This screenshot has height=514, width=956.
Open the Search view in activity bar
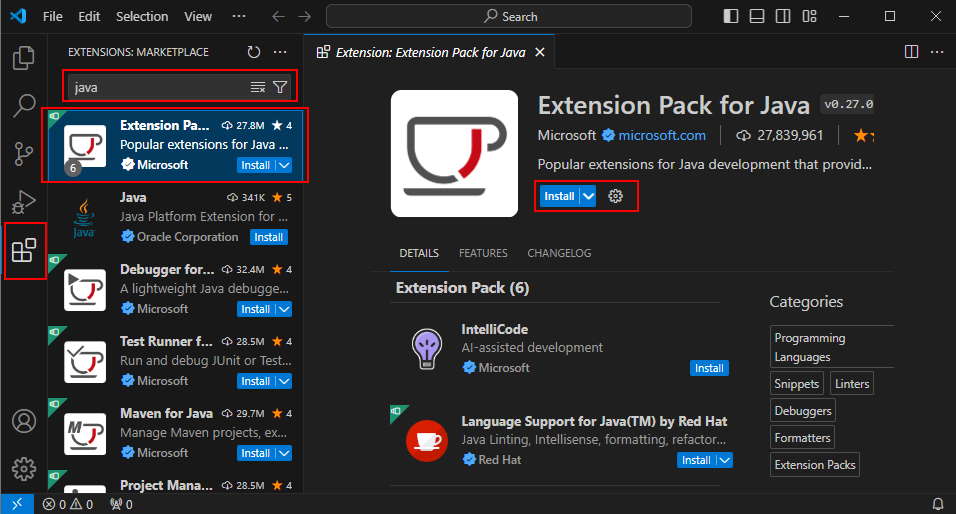tap(24, 105)
